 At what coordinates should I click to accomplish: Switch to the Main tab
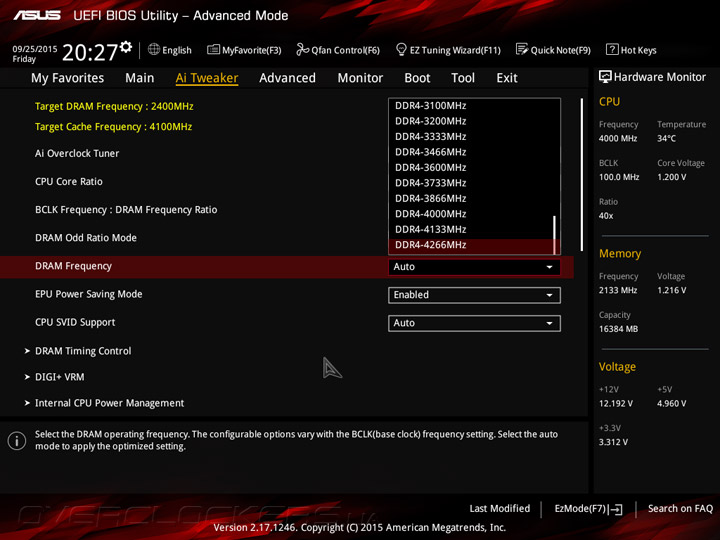click(140, 78)
